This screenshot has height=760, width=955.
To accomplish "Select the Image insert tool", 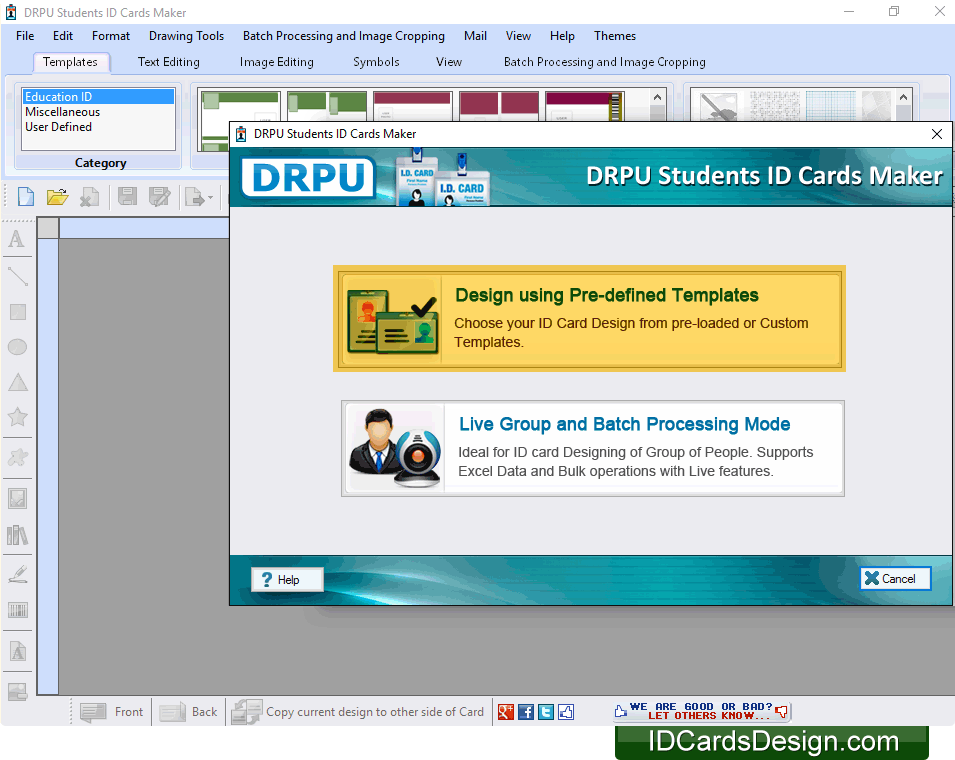I will coord(18,499).
